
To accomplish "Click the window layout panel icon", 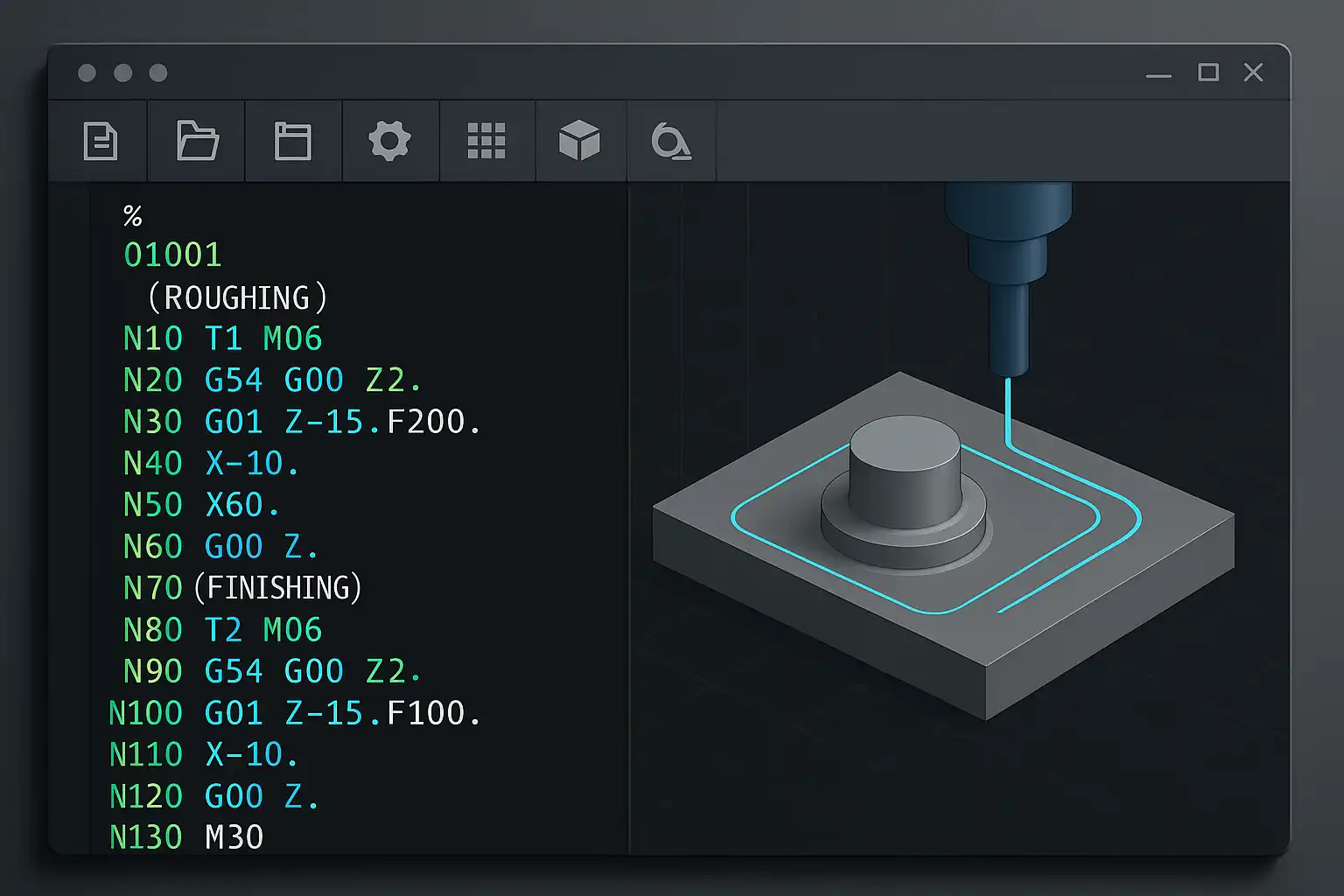I will point(293,141).
